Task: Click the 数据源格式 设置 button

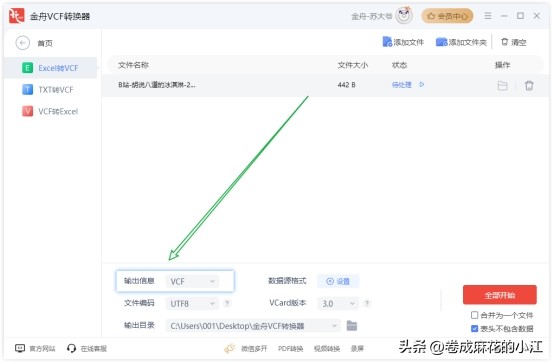Action: tap(338, 281)
